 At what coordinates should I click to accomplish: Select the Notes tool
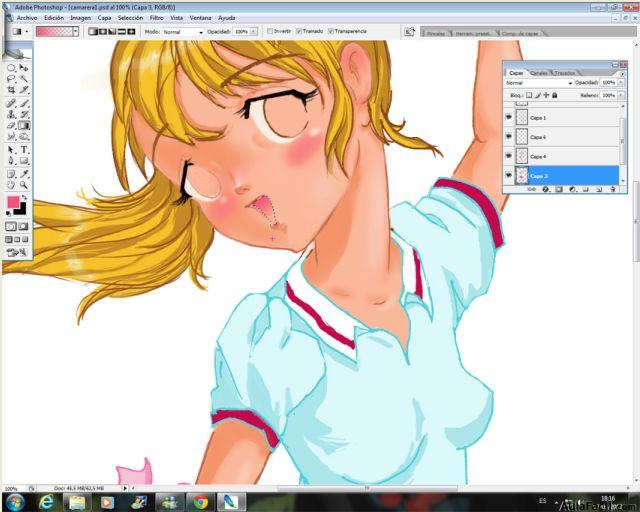[11, 175]
